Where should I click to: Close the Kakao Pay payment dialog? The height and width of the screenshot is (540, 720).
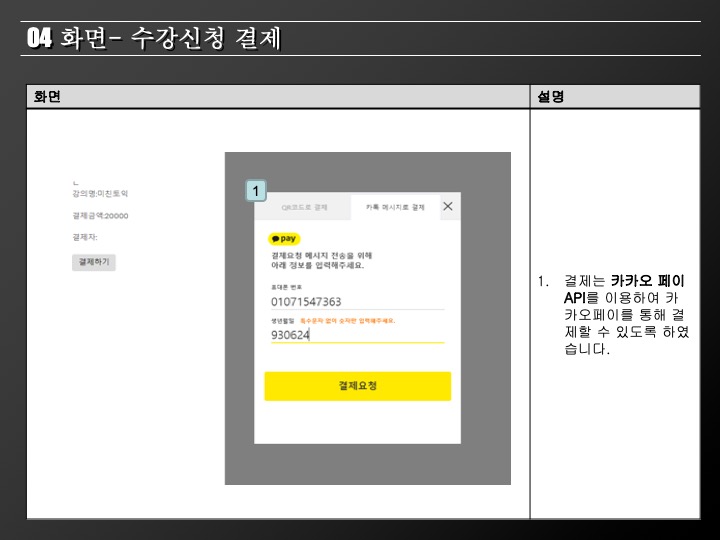[448, 207]
